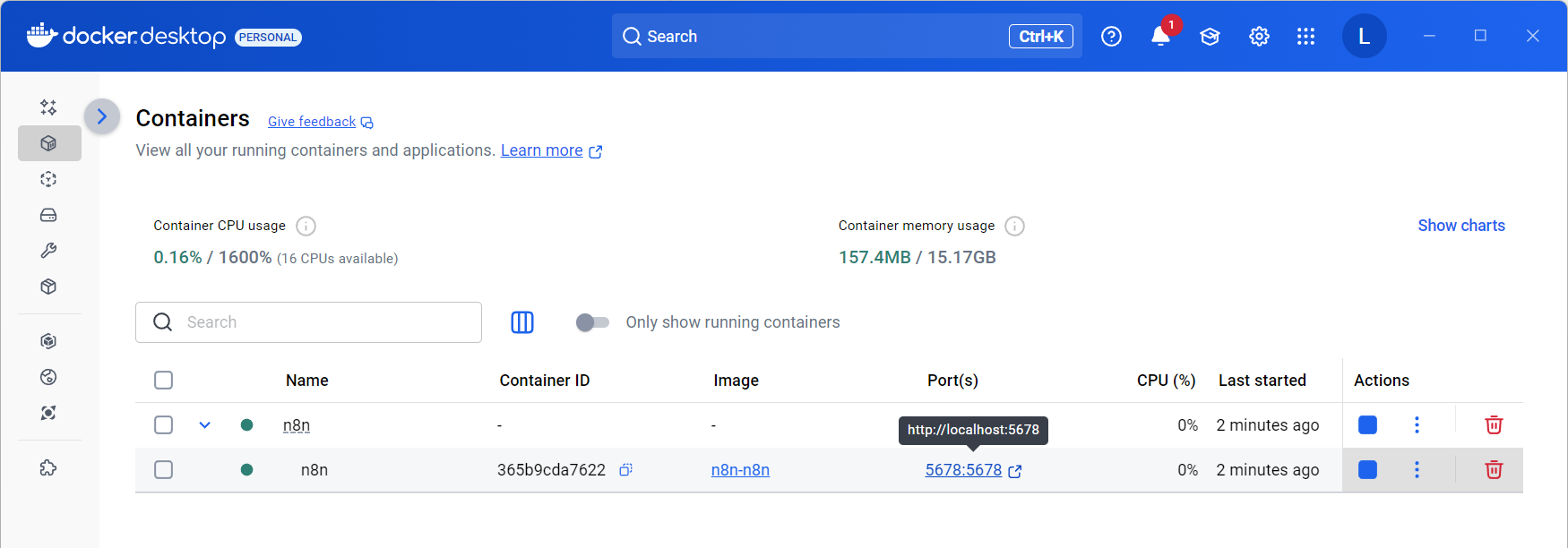Delete the 365b9cda7622 container
This screenshot has height=548, width=1568.
(x=1494, y=469)
